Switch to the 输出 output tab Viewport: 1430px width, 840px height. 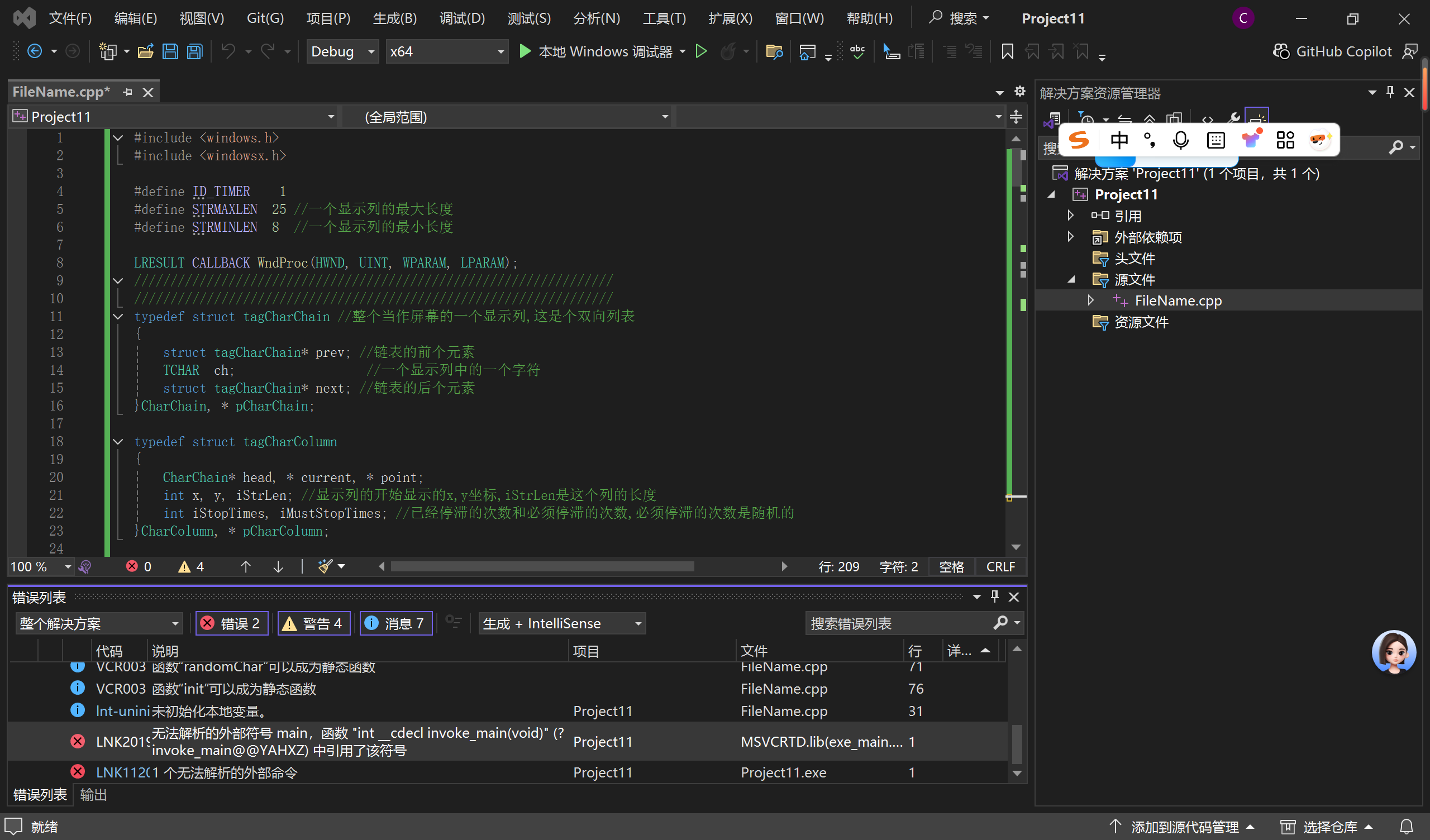pos(93,795)
